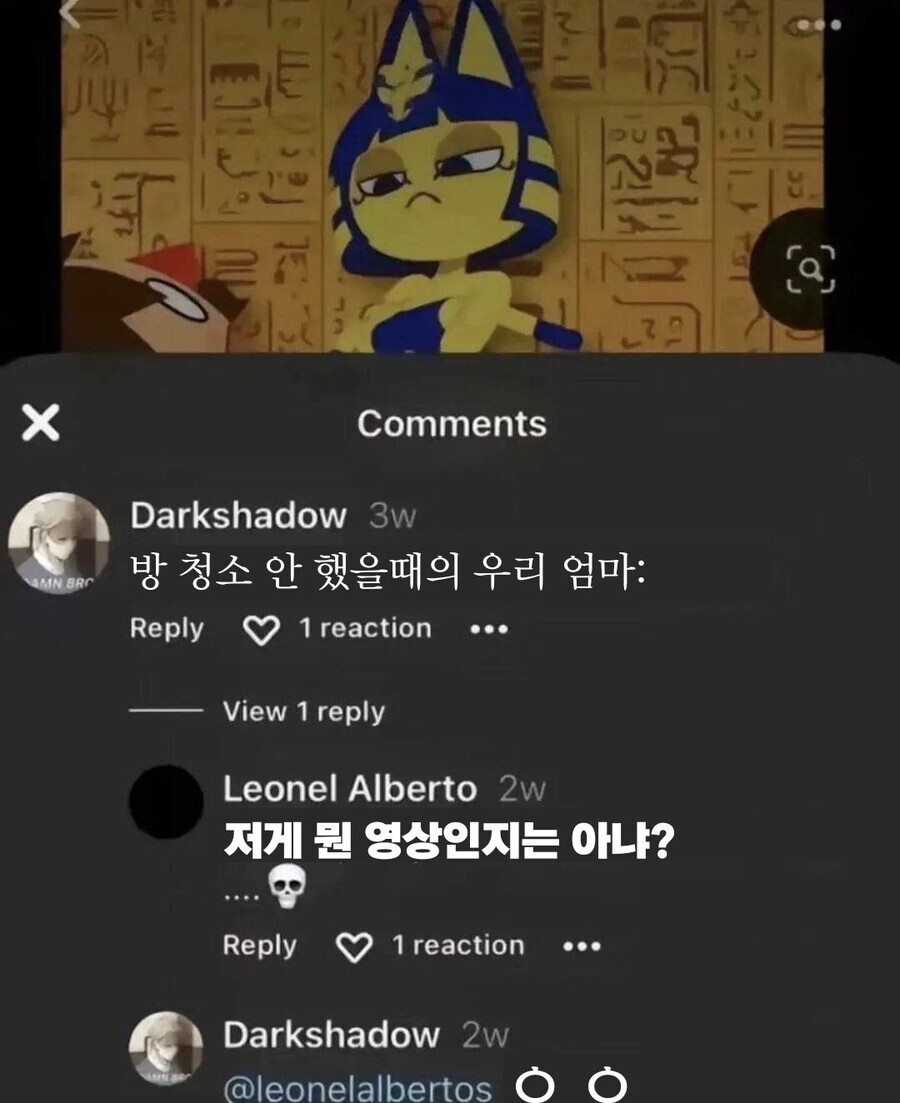
Task: Open more options on Darkshadow's first comment
Action: click(489, 629)
